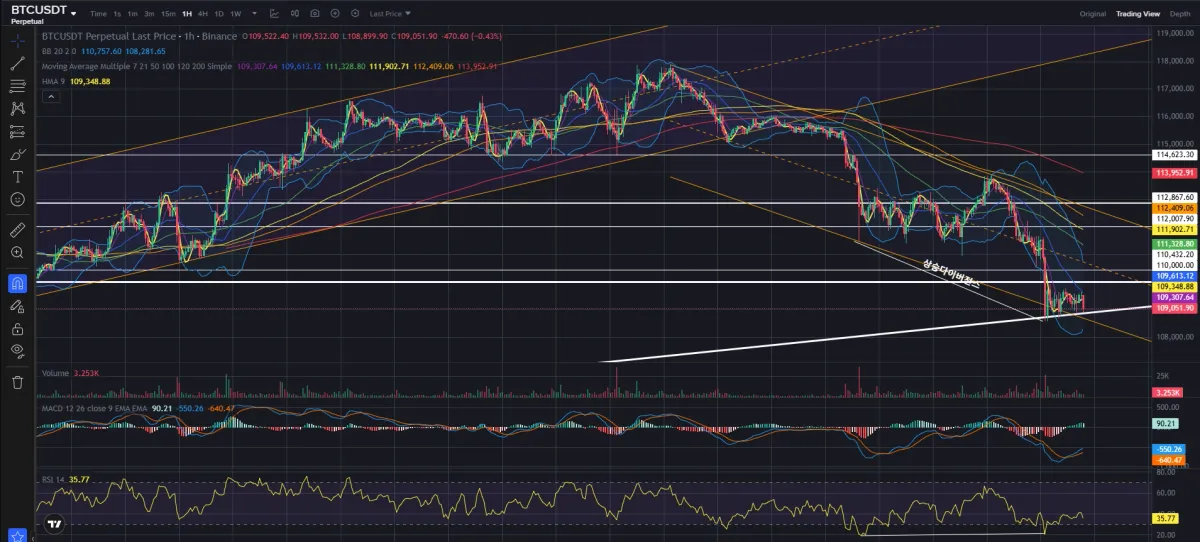Select the ruler measure tool

click(17, 227)
